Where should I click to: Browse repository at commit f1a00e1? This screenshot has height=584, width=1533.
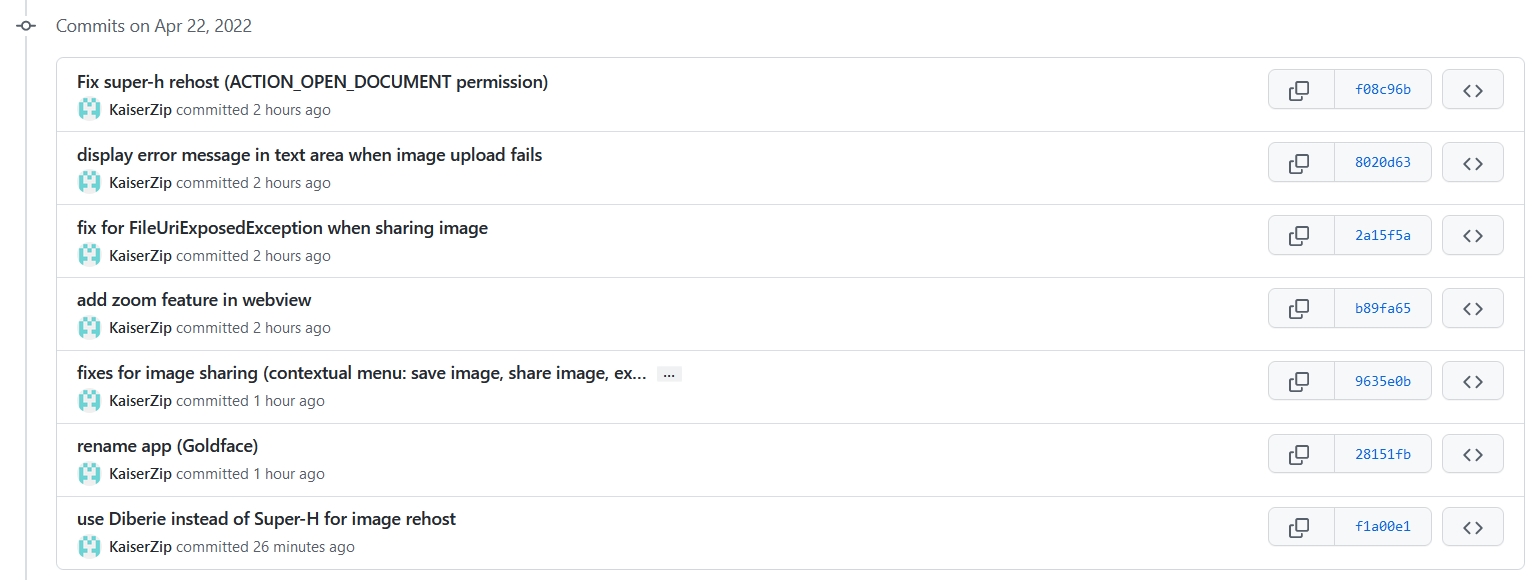tap(1472, 528)
